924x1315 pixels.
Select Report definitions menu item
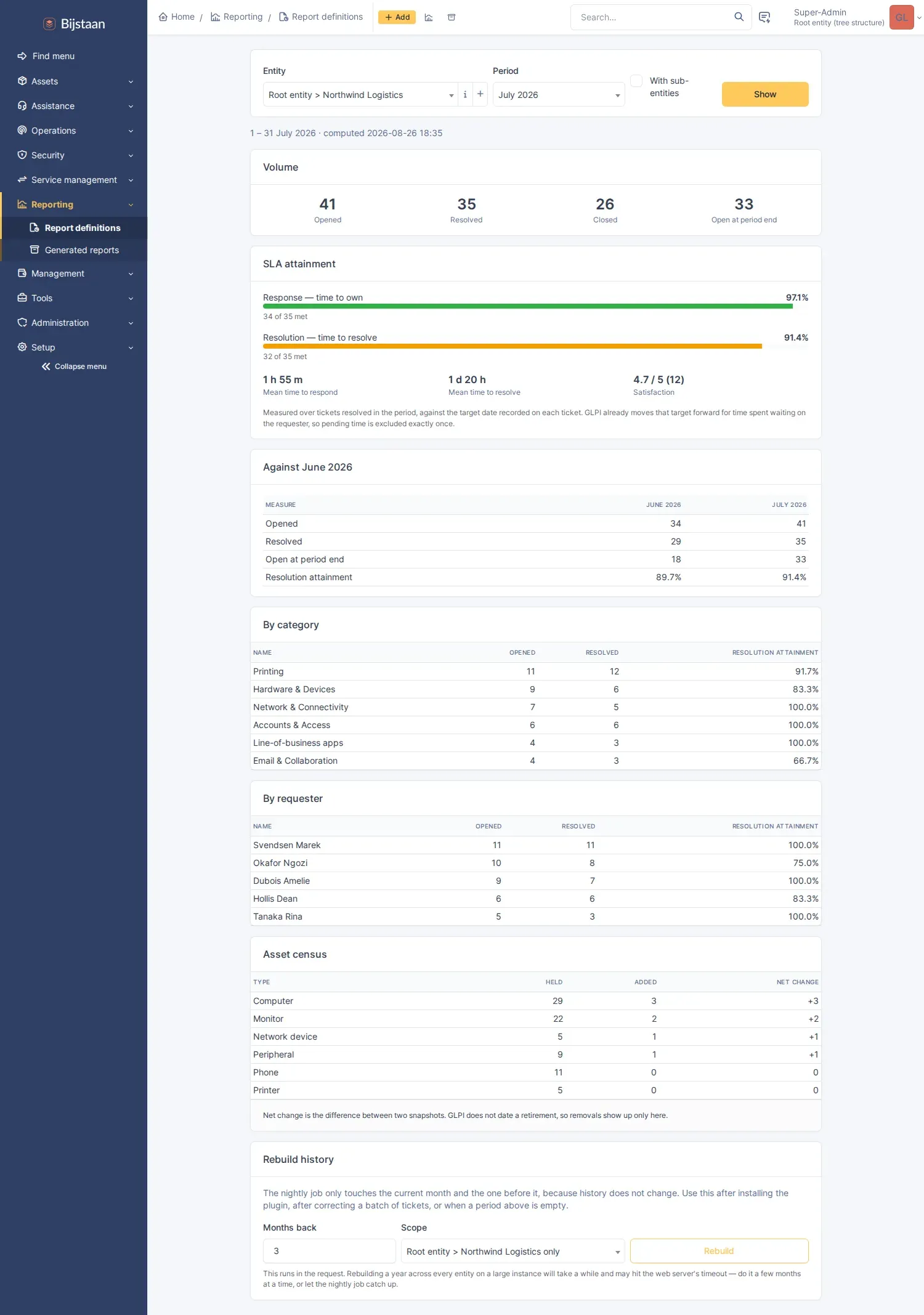[x=75, y=228]
